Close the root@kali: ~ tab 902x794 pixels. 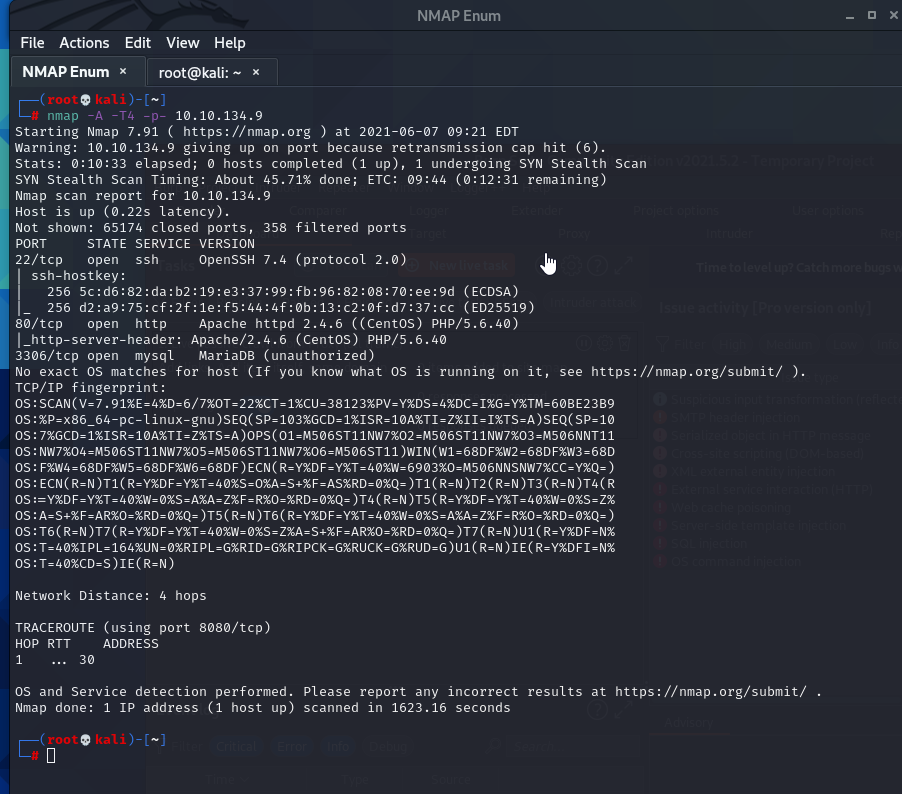coord(256,72)
